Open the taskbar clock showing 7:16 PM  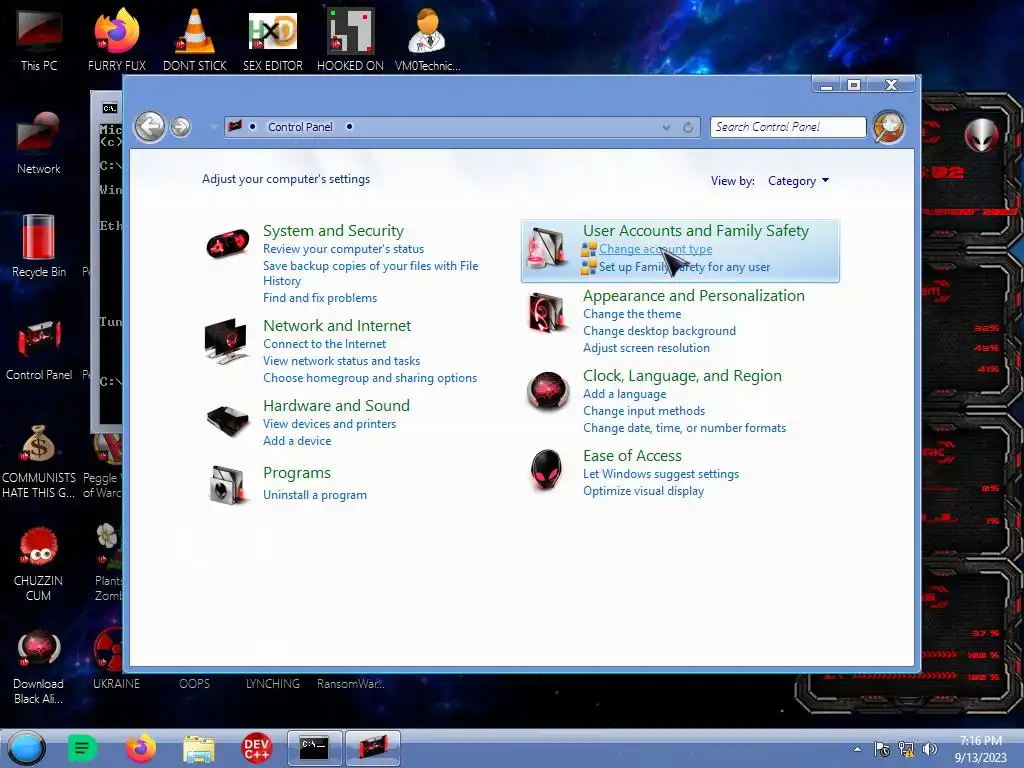pos(980,749)
